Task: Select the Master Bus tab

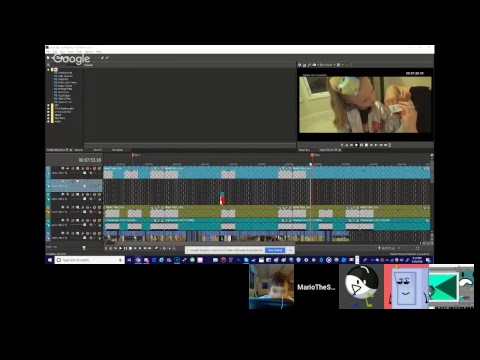Action: tap(304, 150)
